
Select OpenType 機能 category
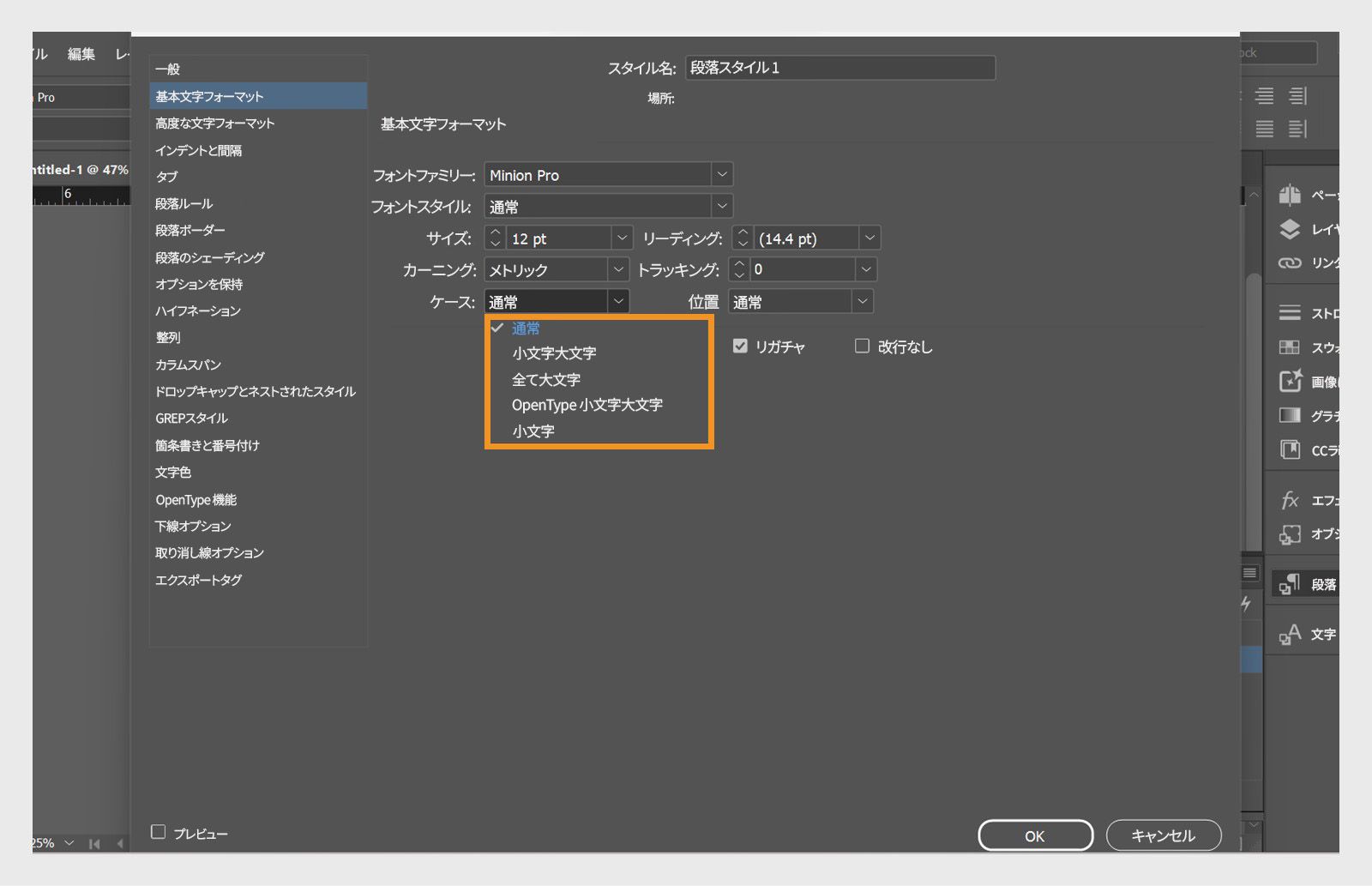coord(258,499)
